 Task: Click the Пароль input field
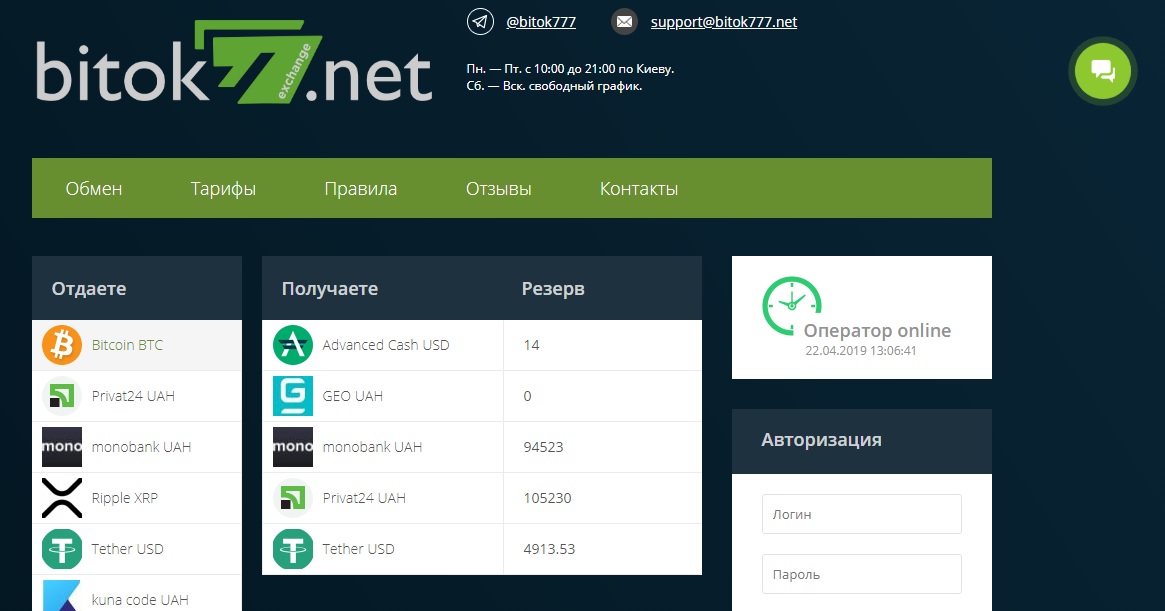862,574
